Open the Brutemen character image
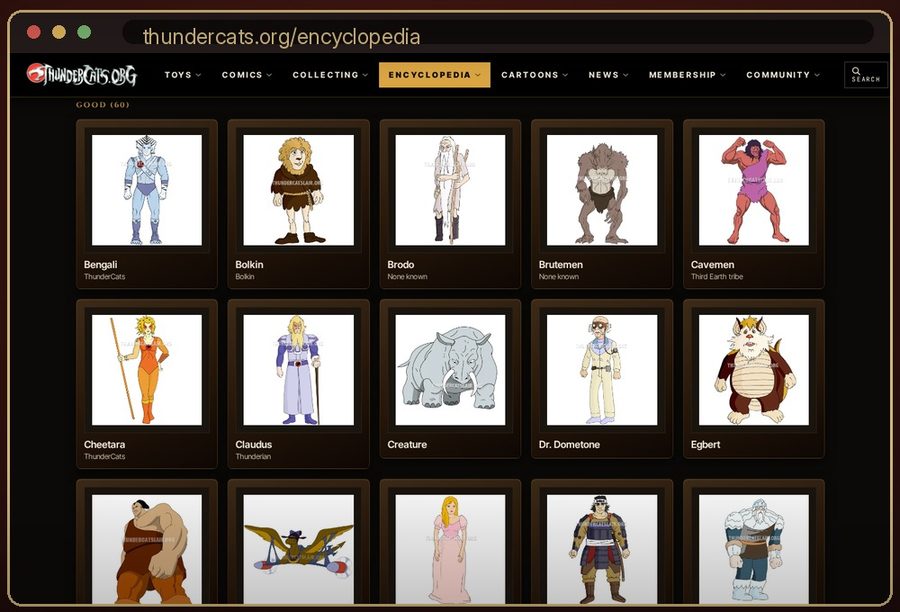The image size is (900, 612). tap(602, 190)
